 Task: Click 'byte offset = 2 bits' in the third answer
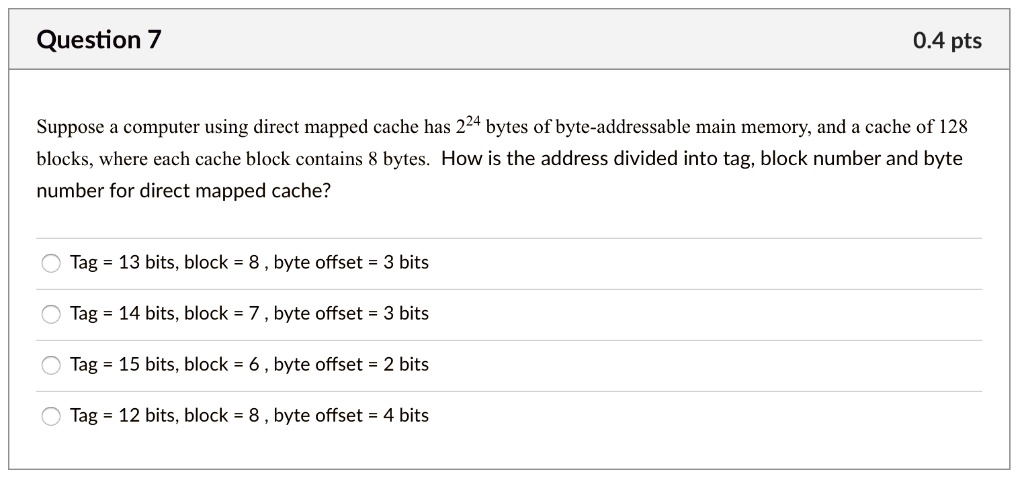coord(351,364)
